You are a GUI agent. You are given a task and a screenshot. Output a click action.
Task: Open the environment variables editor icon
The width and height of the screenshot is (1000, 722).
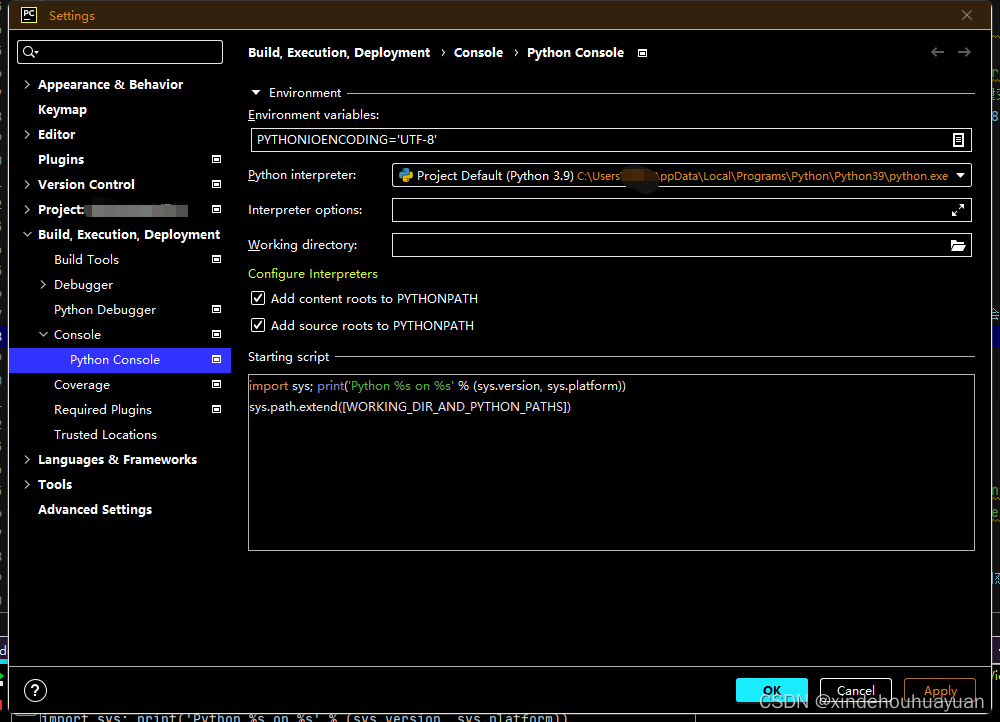point(958,140)
